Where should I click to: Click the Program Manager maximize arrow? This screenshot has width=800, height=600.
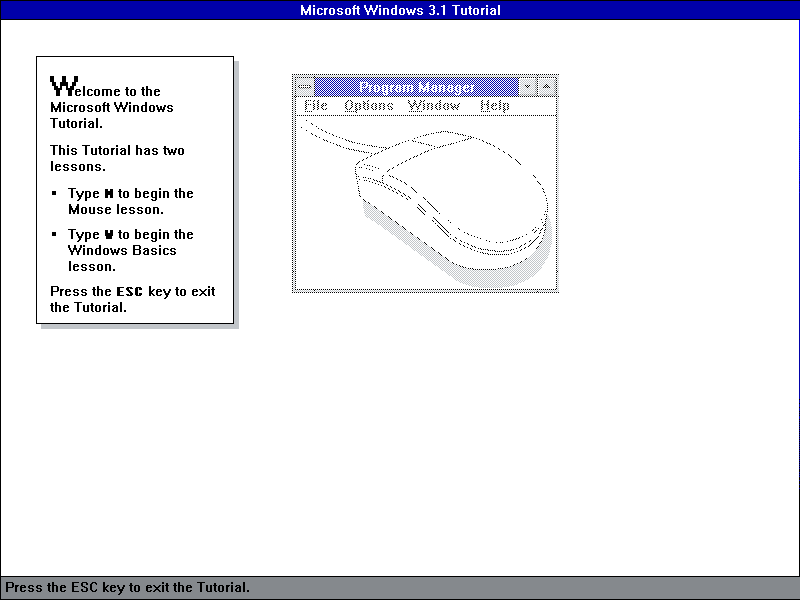pos(546,87)
